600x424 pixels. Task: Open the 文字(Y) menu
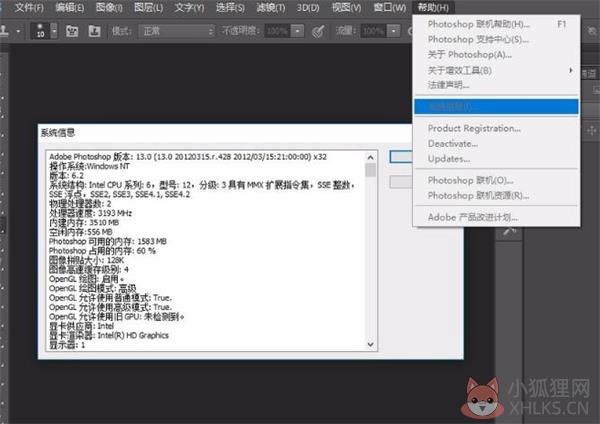[x=189, y=7]
